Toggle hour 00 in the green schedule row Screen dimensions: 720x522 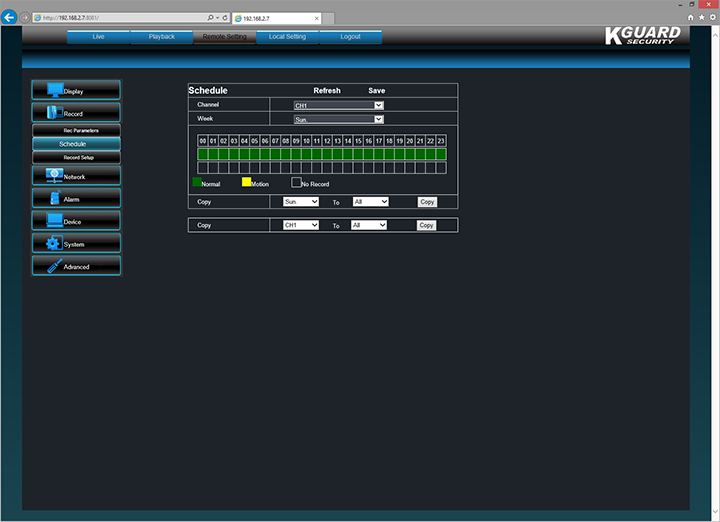(203, 155)
